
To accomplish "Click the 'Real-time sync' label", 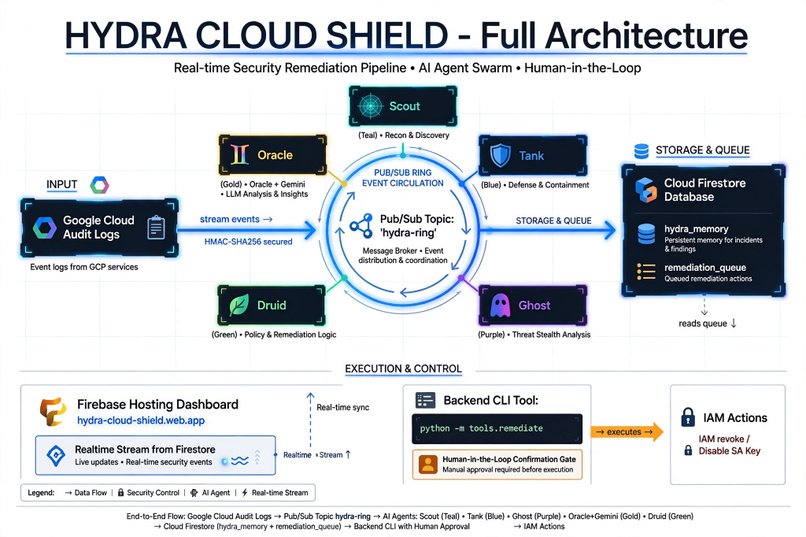I will tap(343, 407).
